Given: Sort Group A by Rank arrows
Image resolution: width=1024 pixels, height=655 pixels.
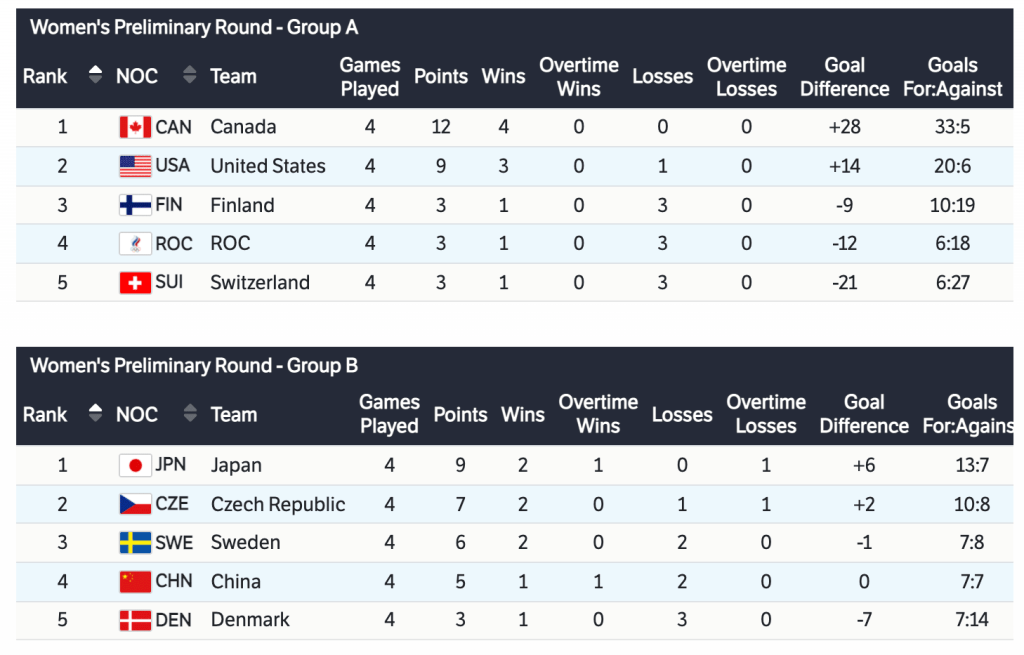Looking at the screenshot, I should [96, 76].
